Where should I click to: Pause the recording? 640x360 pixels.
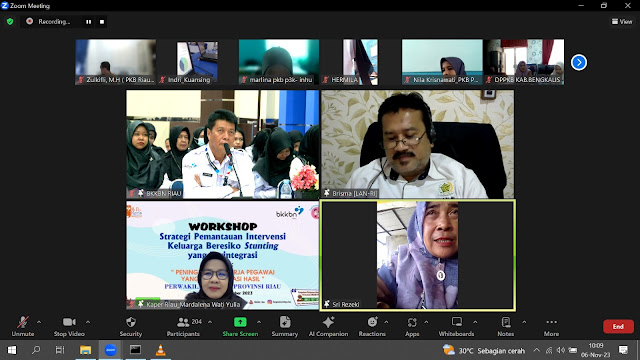tap(89, 22)
